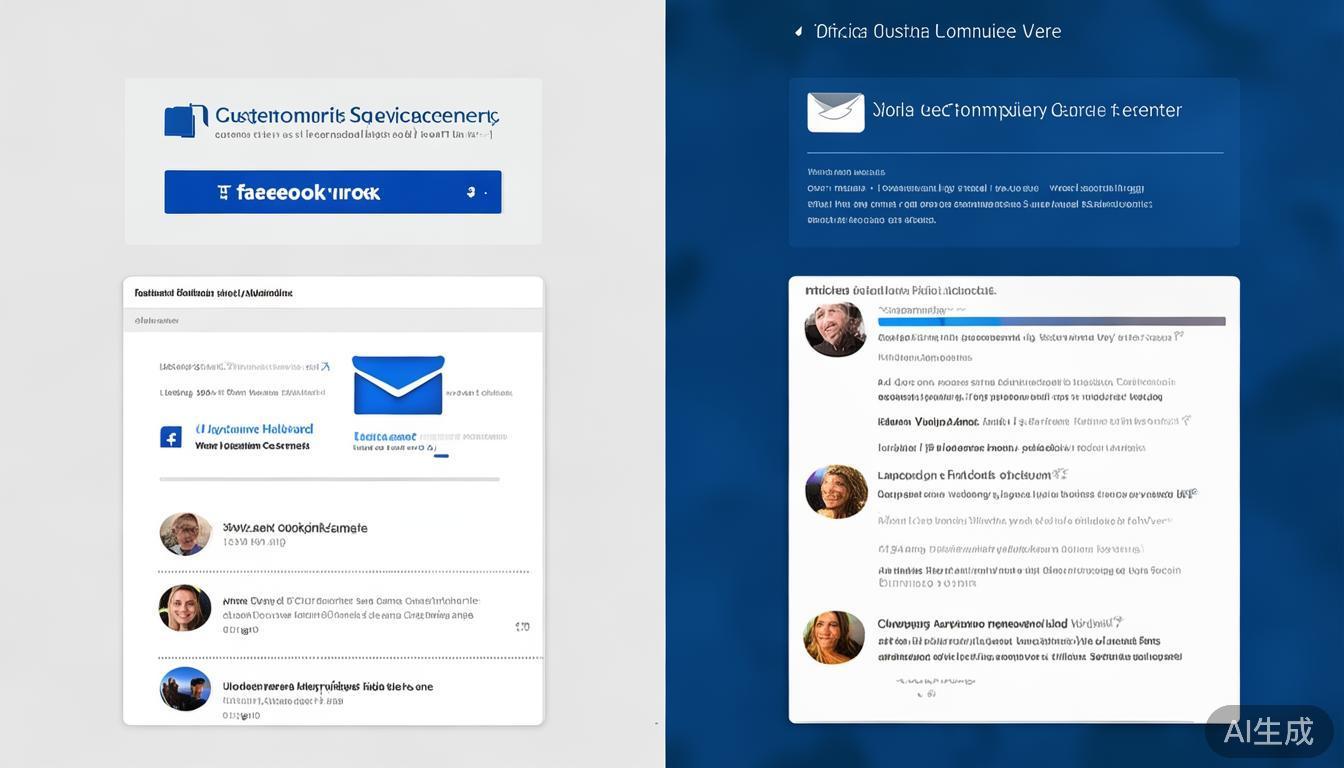Click the blue underlined link below the envelope
The image size is (1344, 768).
coord(385,437)
